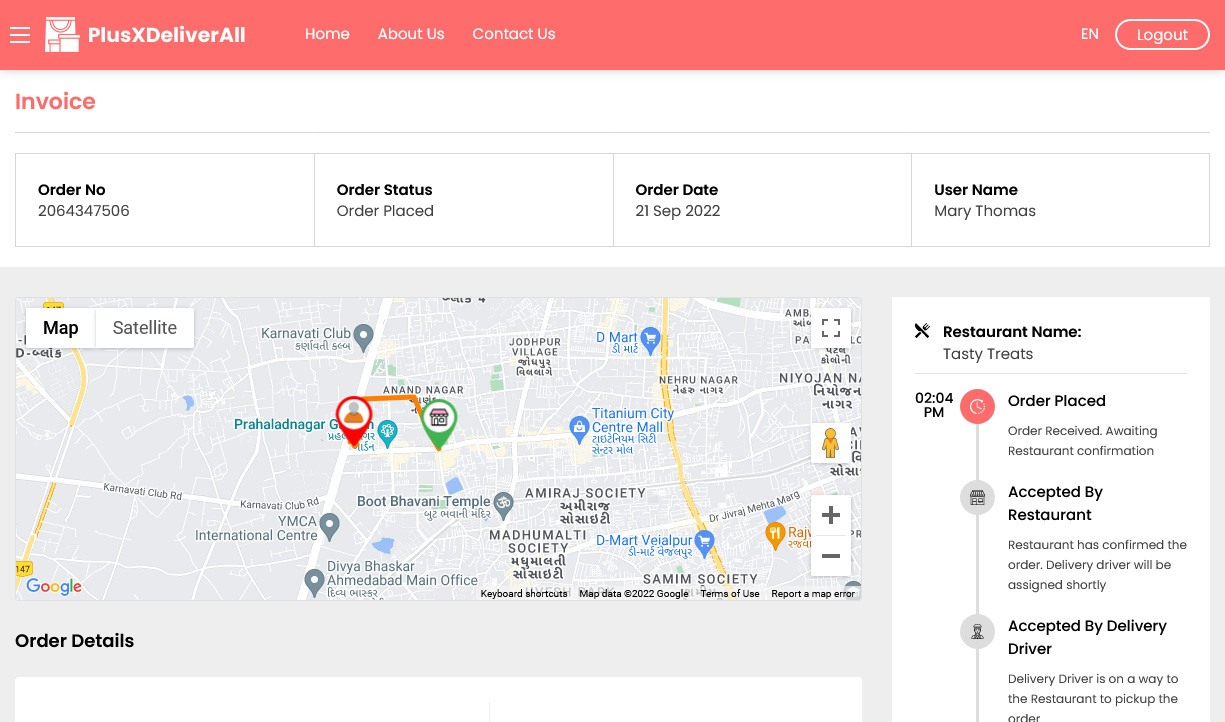The height and width of the screenshot is (722, 1225).
Task: Click the green restaurant store marker
Action: click(x=438, y=424)
